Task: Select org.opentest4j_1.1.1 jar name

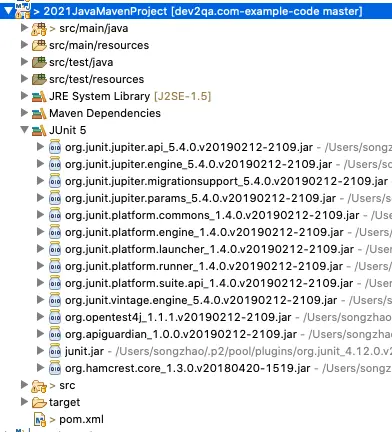Action: 178,317
